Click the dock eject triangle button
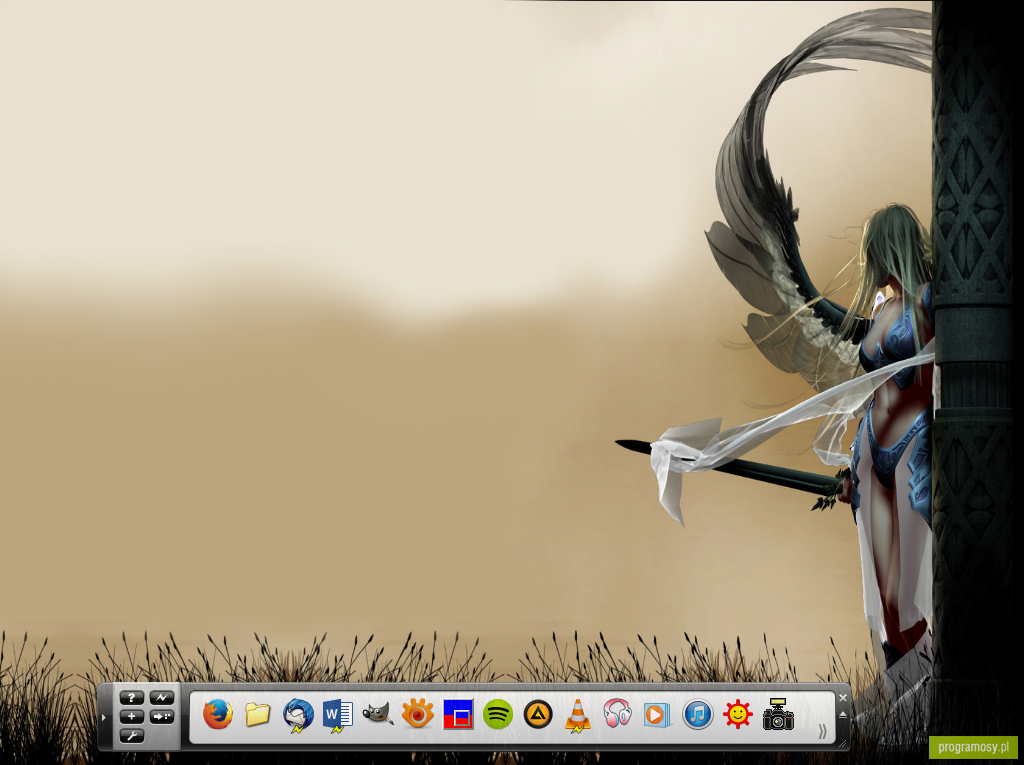 point(842,715)
